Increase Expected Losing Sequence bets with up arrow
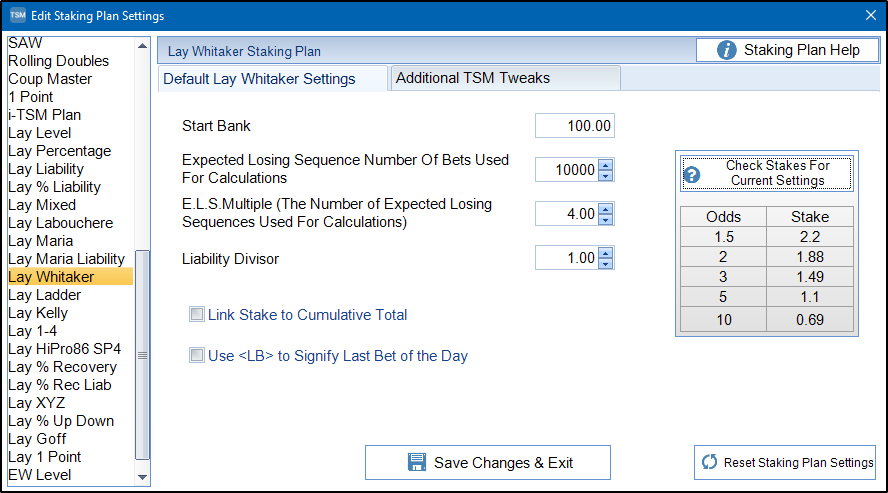The height and width of the screenshot is (493, 888). pos(605,165)
